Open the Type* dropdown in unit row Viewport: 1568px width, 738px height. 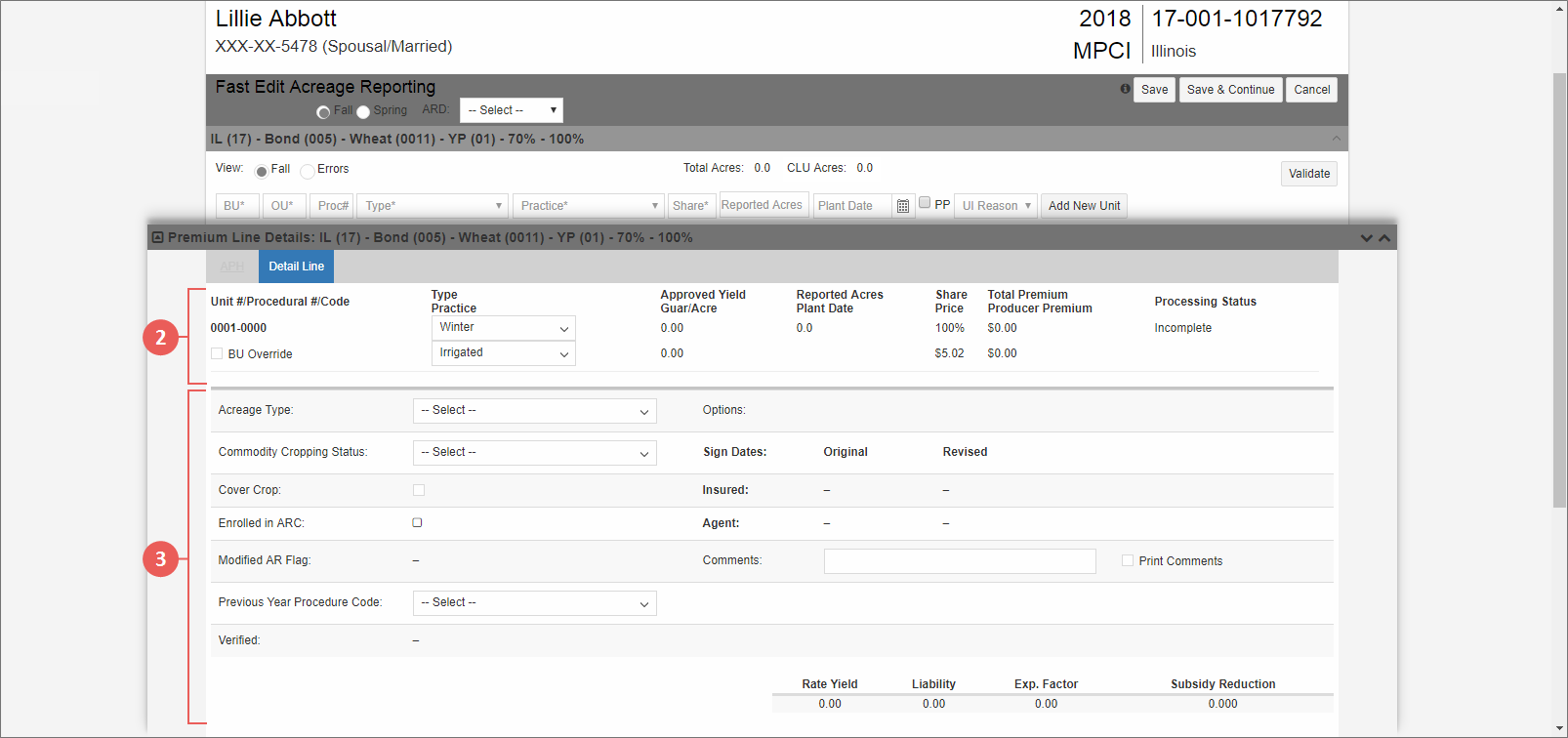click(x=433, y=206)
